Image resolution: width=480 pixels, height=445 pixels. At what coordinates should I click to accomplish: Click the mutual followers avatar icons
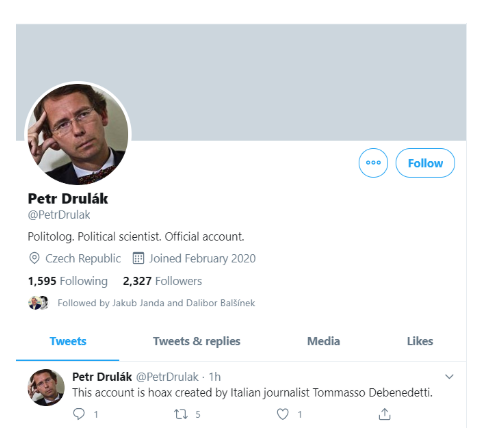pos(38,303)
